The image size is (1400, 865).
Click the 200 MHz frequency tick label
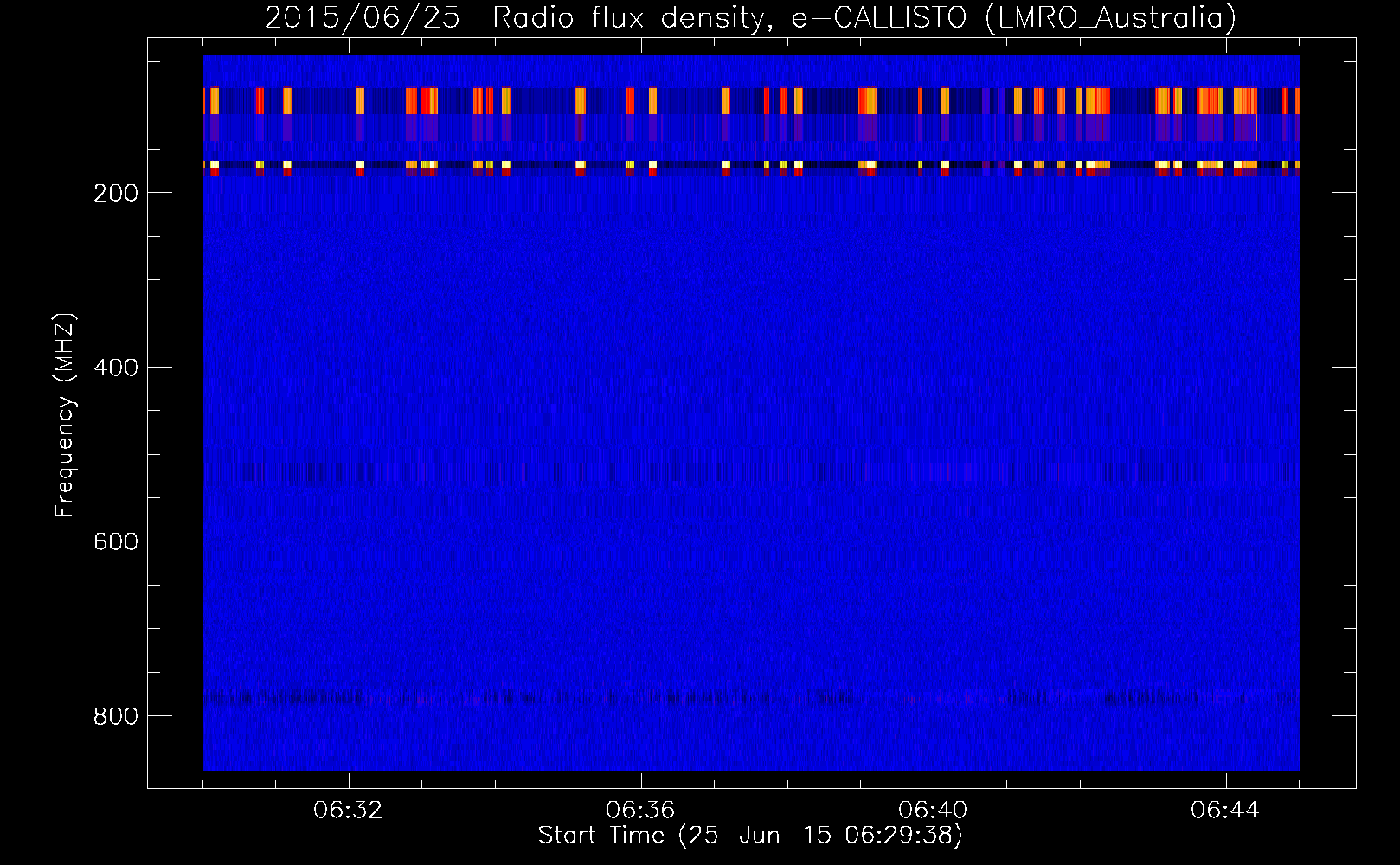click(115, 193)
